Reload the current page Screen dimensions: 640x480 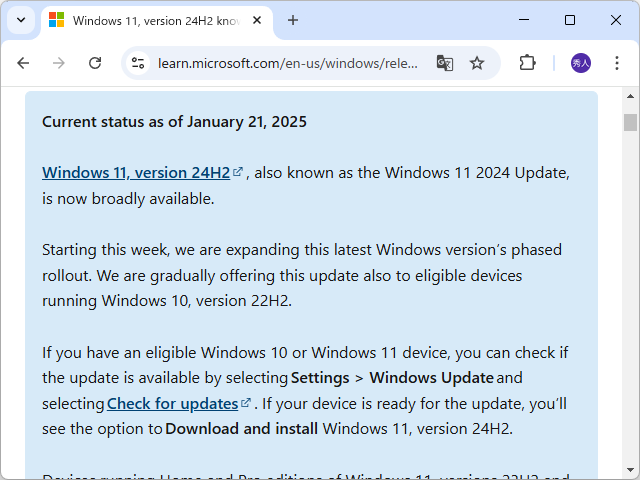(x=95, y=63)
